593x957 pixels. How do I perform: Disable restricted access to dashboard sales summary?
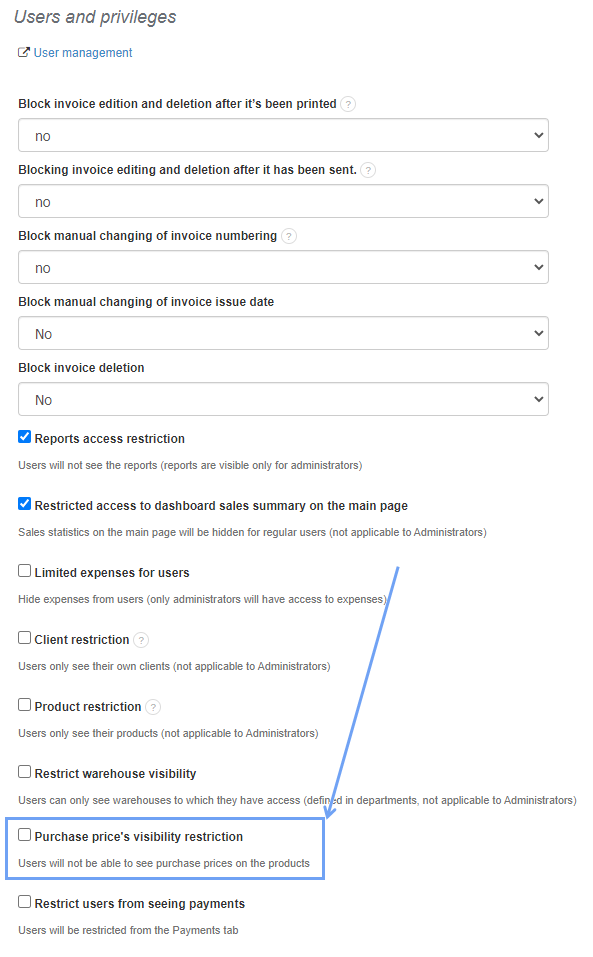[24, 503]
